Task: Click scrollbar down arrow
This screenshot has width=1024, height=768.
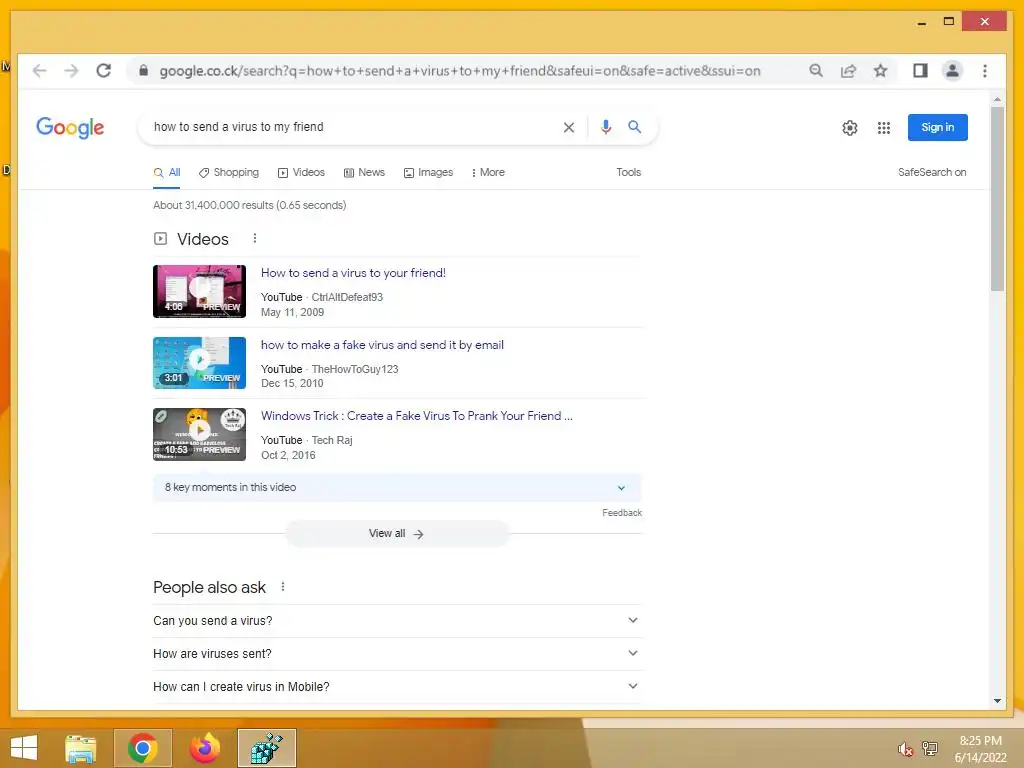Action: click(x=997, y=701)
